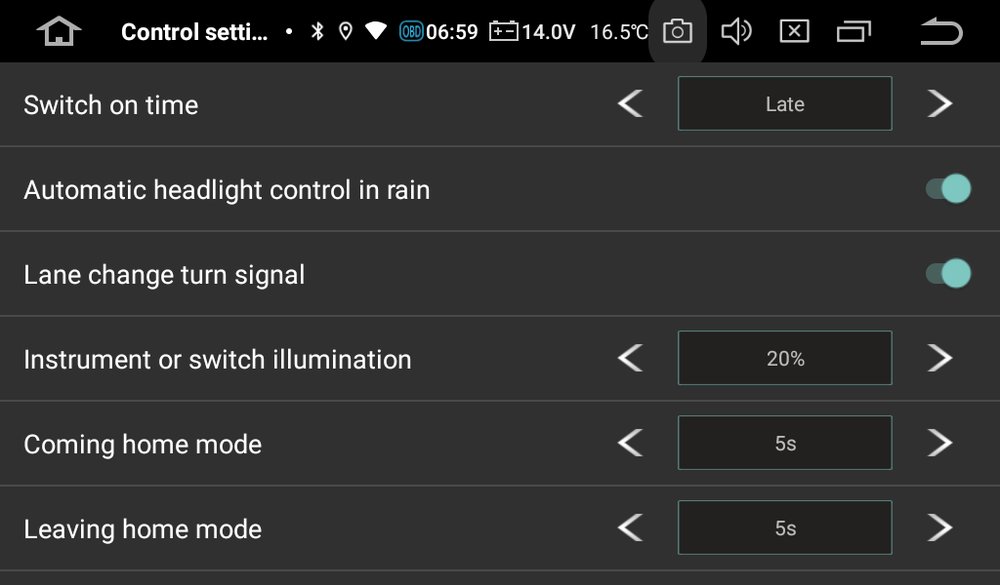Open the Control settings title
1000x585 pixels.
click(x=193, y=31)
